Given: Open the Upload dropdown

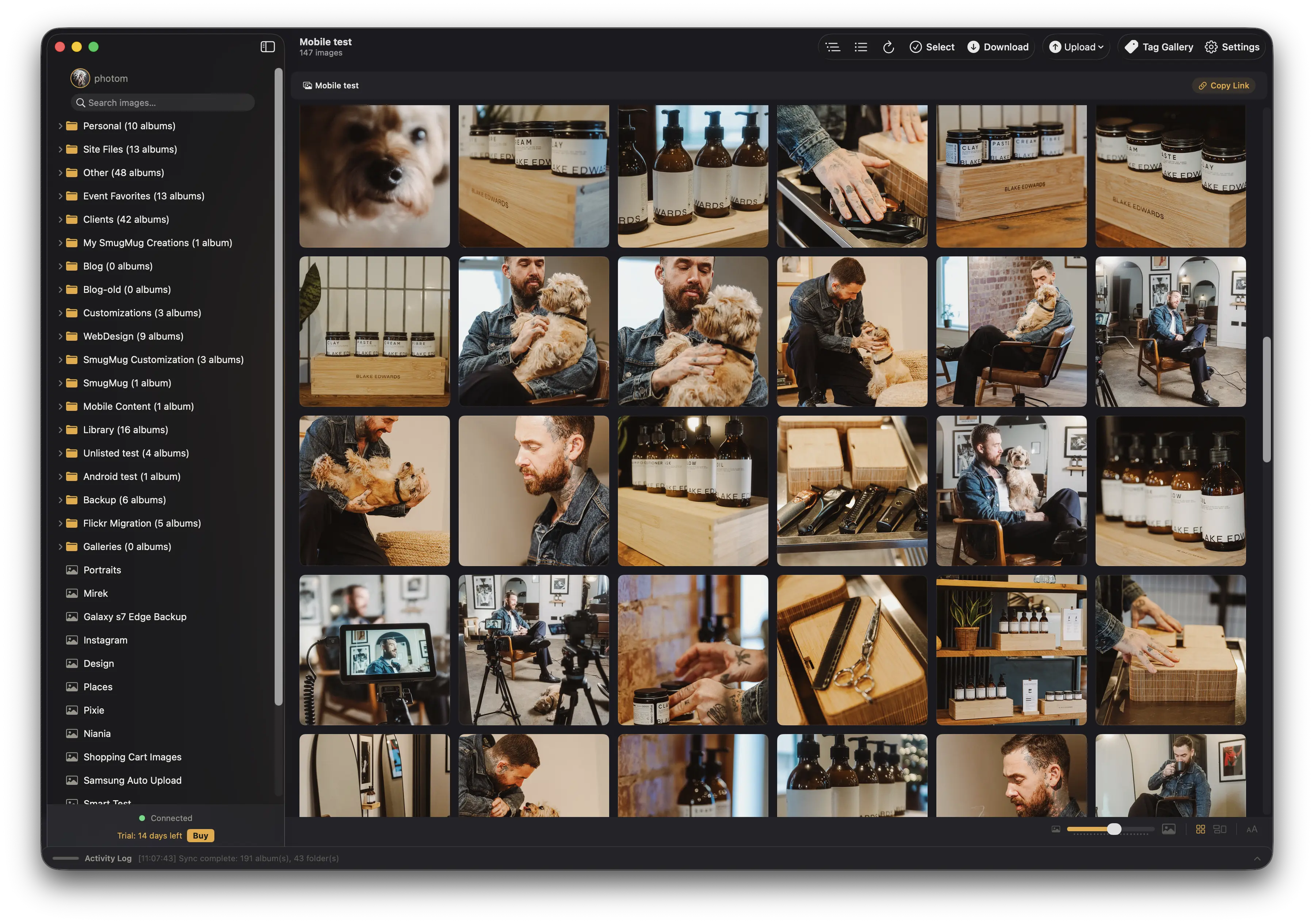Looking at the screenshot, I should (x=1076, y=47).
